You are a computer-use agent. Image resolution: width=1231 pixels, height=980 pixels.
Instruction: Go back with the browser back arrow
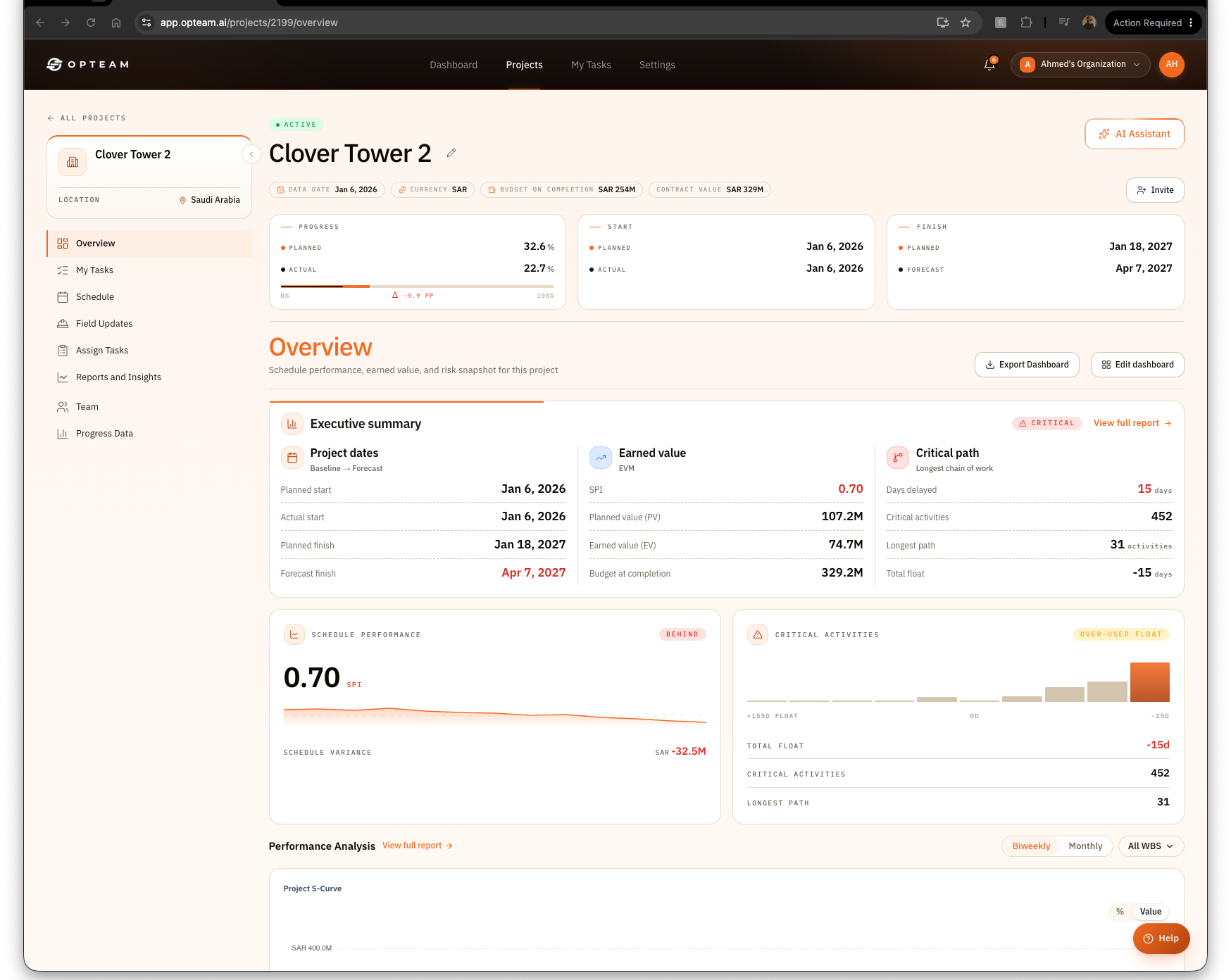[40, 23]
